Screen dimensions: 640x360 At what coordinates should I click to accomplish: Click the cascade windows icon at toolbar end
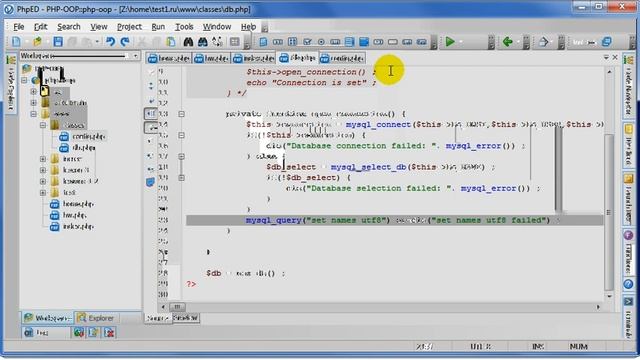[x=607, y=42]
